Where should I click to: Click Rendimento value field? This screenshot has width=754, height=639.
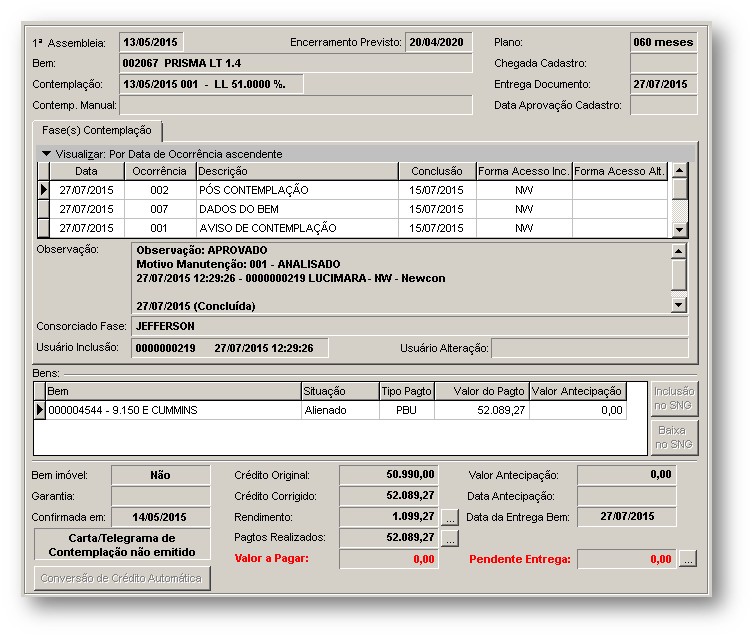(389, 517)
